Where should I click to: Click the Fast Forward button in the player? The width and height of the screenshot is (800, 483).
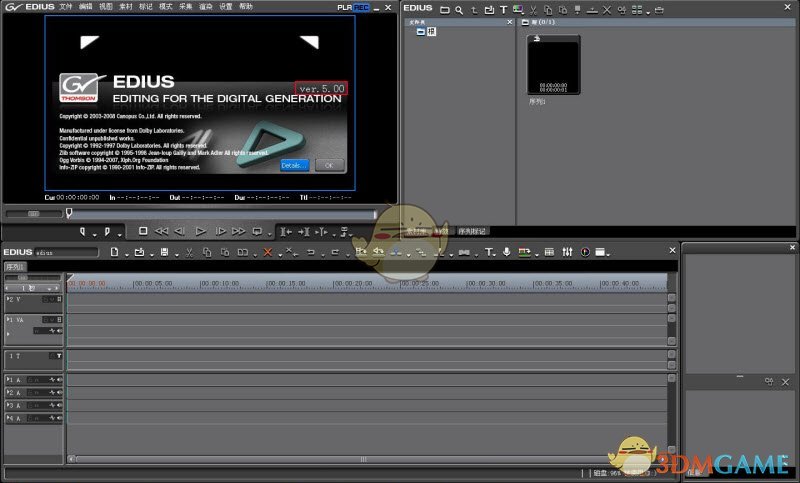pyautogui.click(x=238, y=231)
